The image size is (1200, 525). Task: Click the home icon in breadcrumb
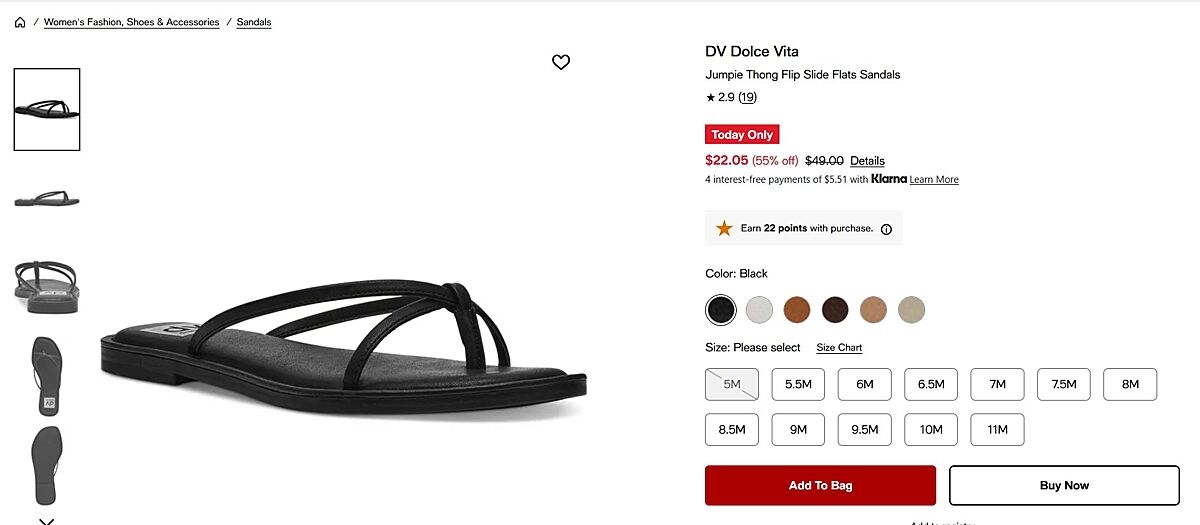[20, 22]
